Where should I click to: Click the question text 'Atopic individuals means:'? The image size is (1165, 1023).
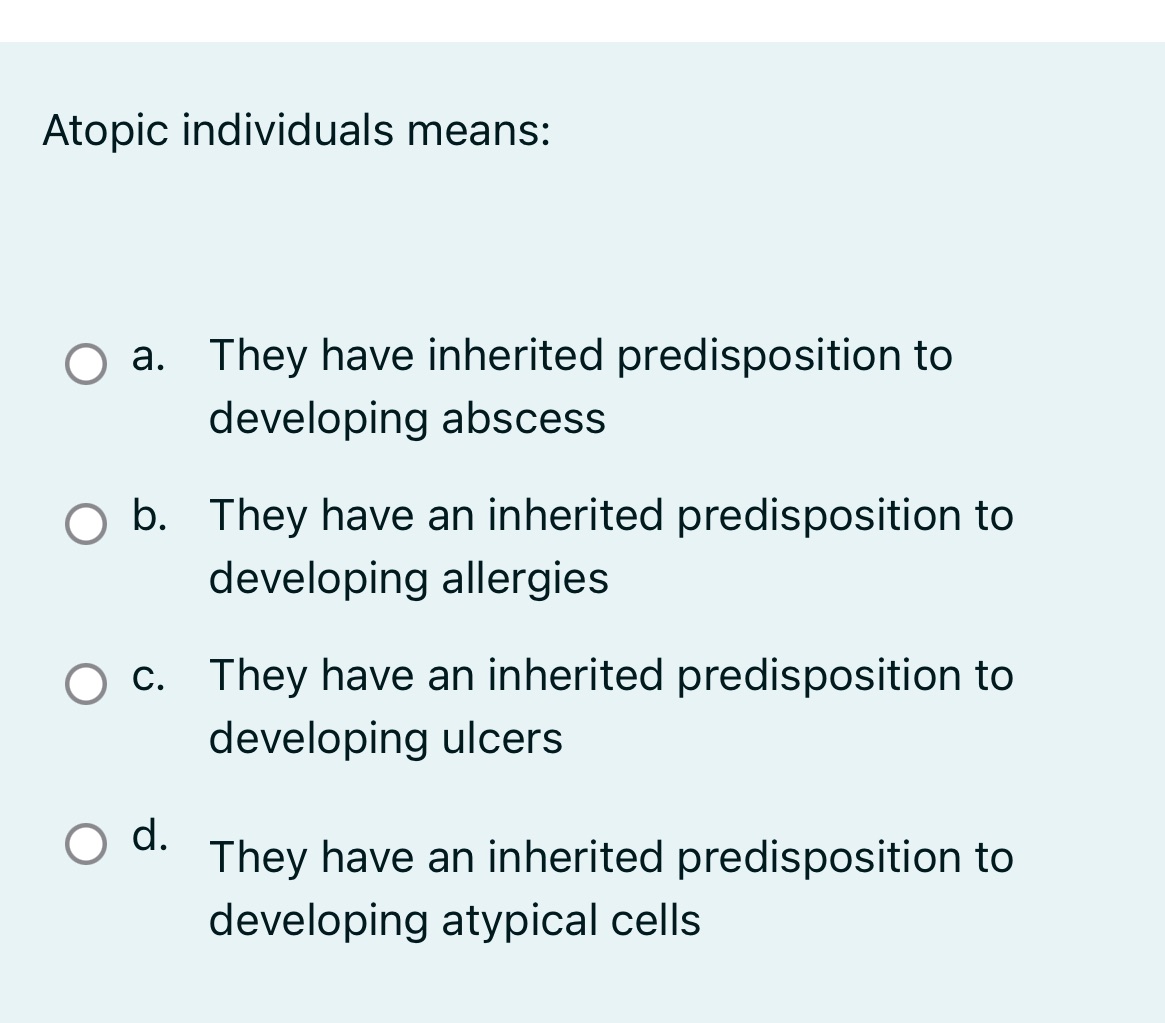[295, 128]
